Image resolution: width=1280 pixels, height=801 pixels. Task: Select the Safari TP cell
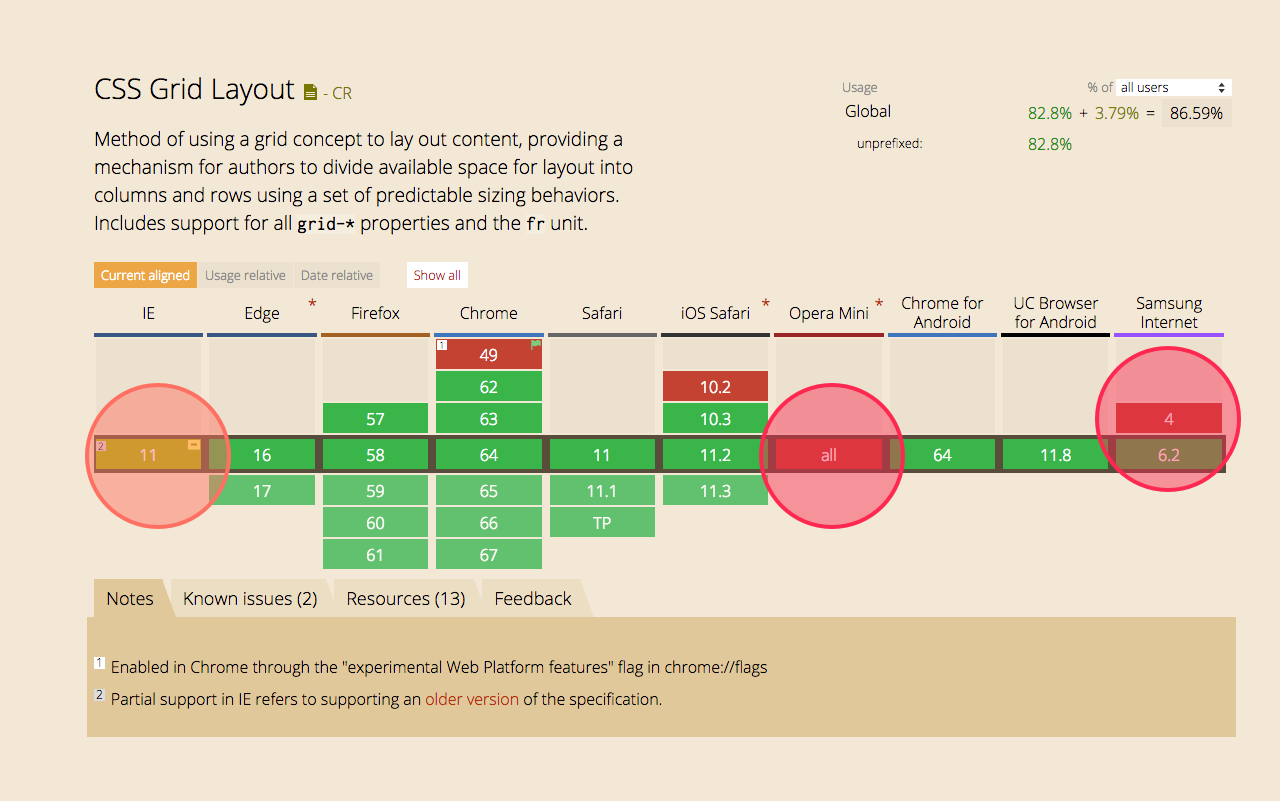click(602, 523)
